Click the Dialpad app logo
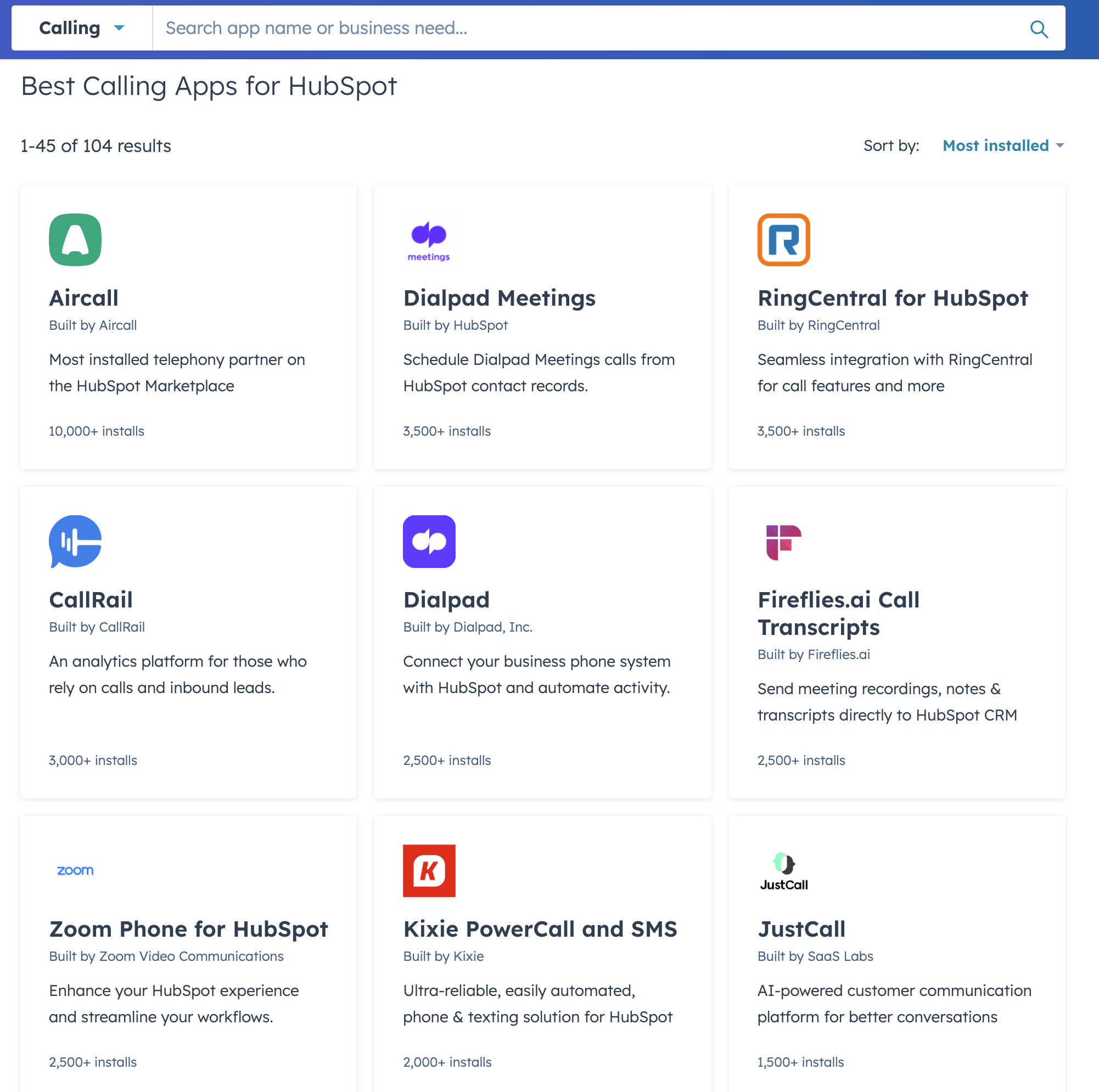The height and width of the screenshot is (1092, 1099). [x=429, y=542]
